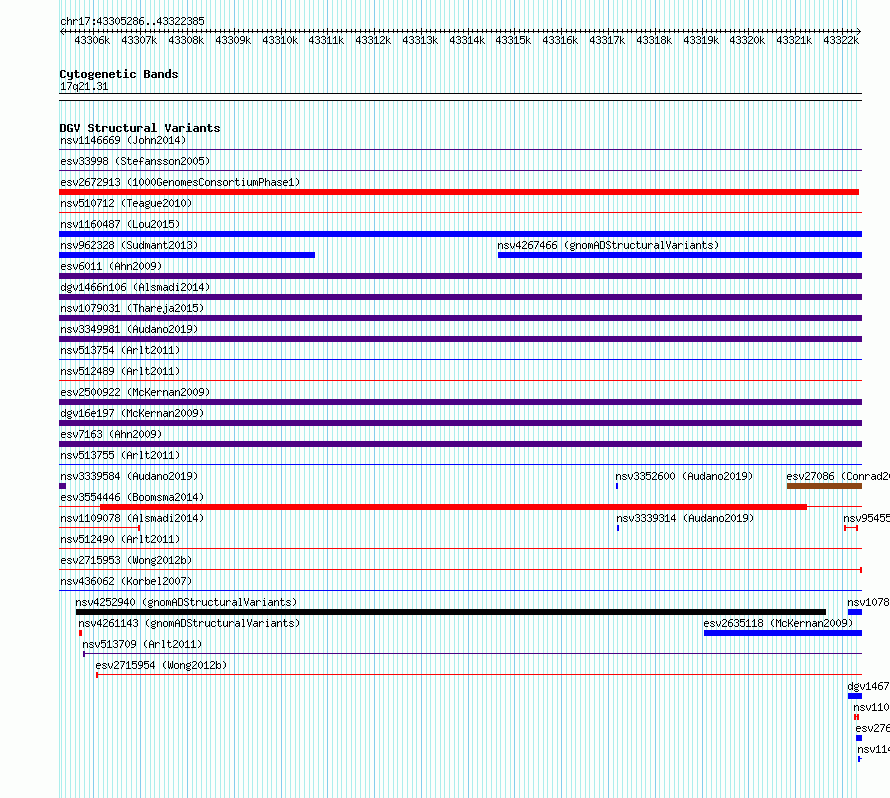Screen dimensions: 890x798
Task: Open variant nsv512489 (Arlt2011)
Action: click(120, 371)
